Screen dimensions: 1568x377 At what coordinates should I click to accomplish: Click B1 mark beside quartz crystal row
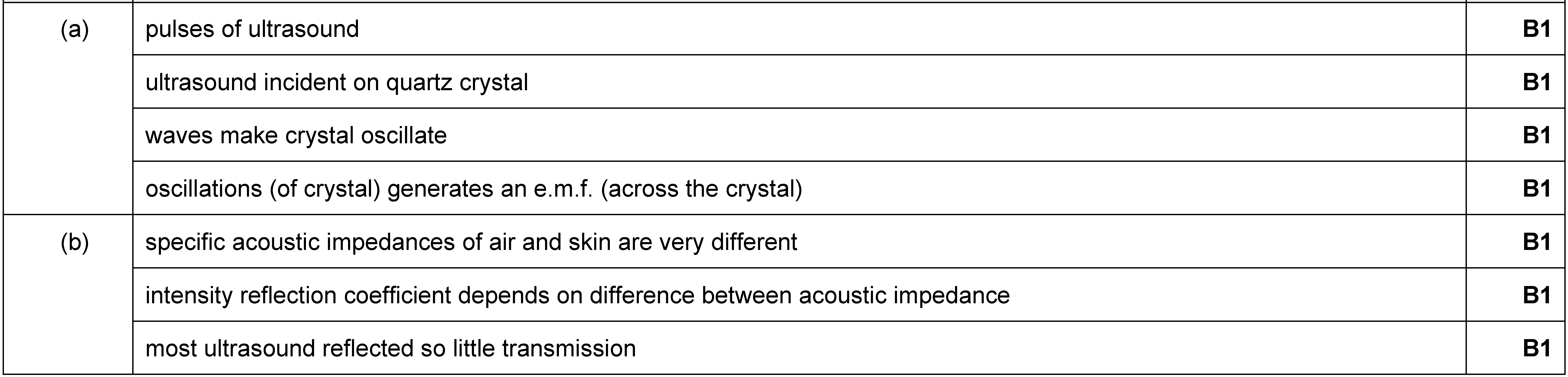point(1536,82)
